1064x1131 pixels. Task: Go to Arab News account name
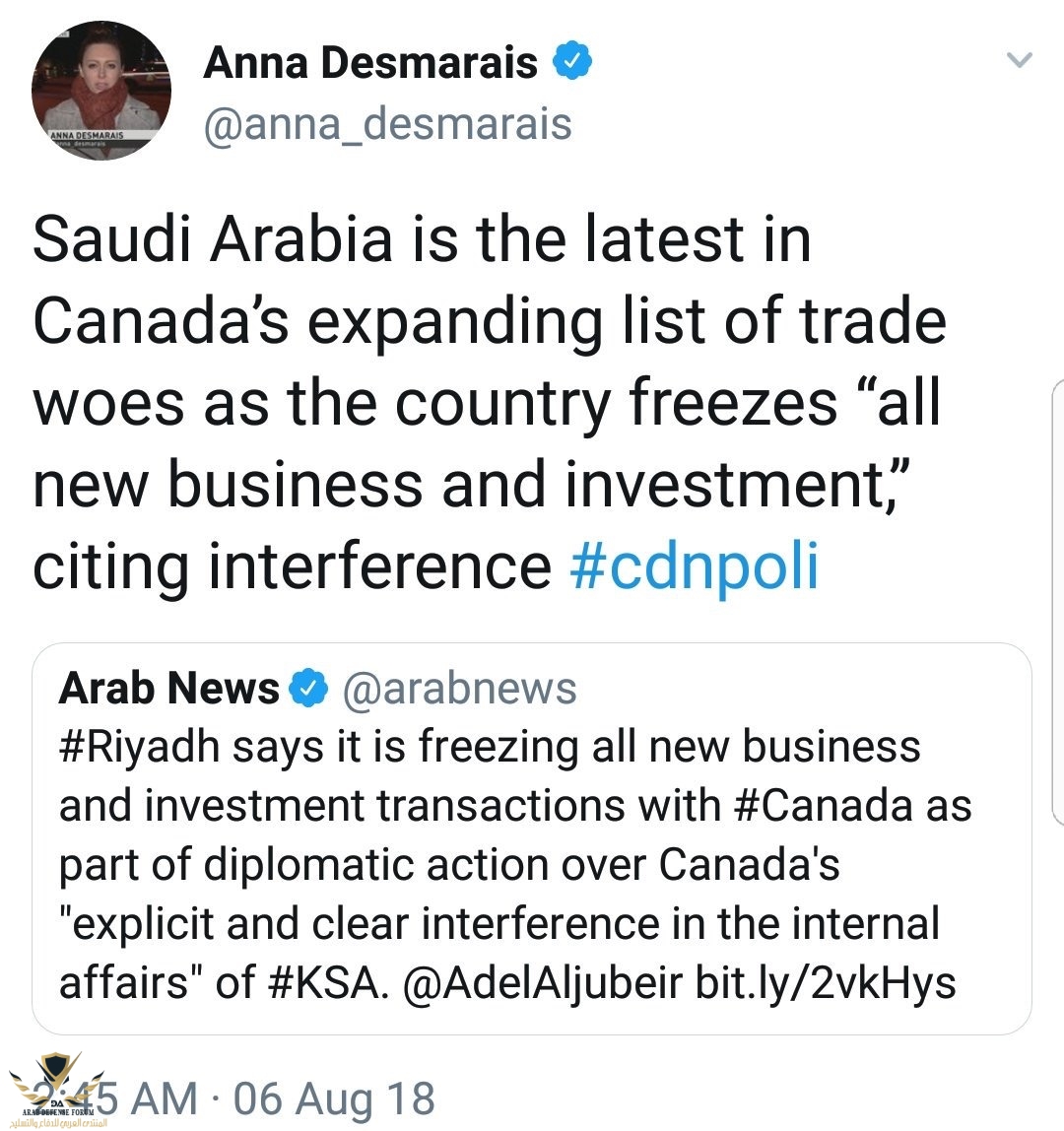point(169,689)
